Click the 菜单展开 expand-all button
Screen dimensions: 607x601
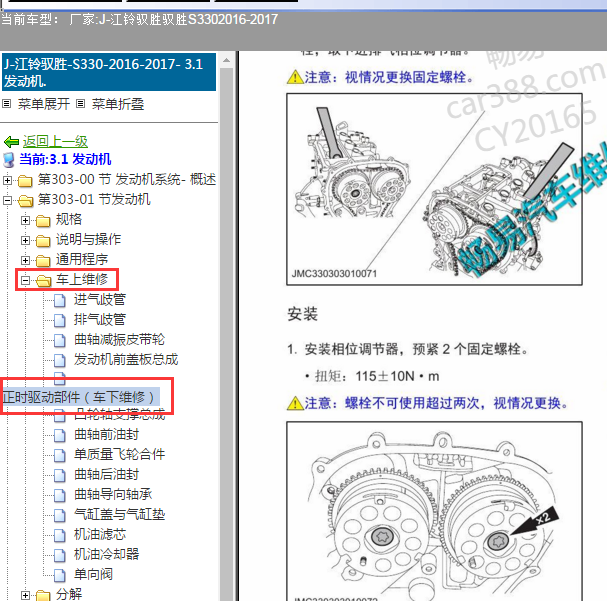44,104
